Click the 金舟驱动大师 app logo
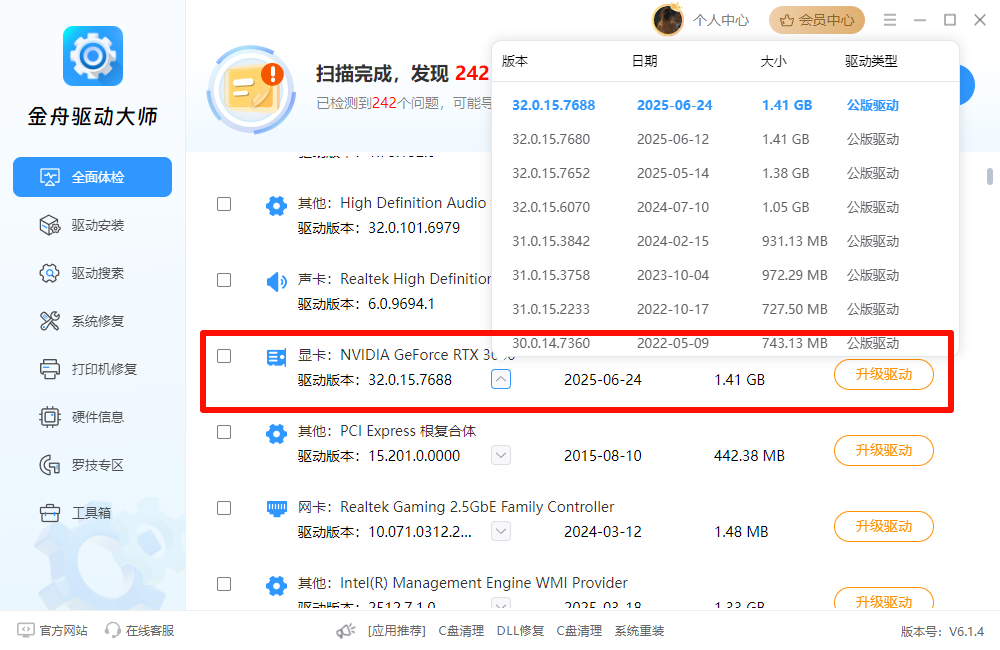Image resolution: width=1000 pixels, height=650 pixels. pyautogui.click(x=93, y=56)
